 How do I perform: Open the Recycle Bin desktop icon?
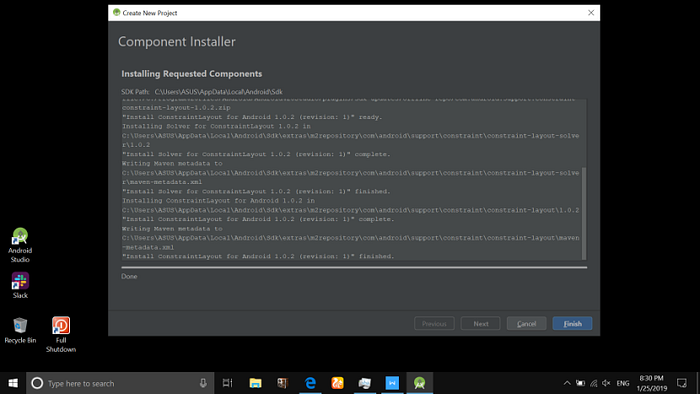20,330
